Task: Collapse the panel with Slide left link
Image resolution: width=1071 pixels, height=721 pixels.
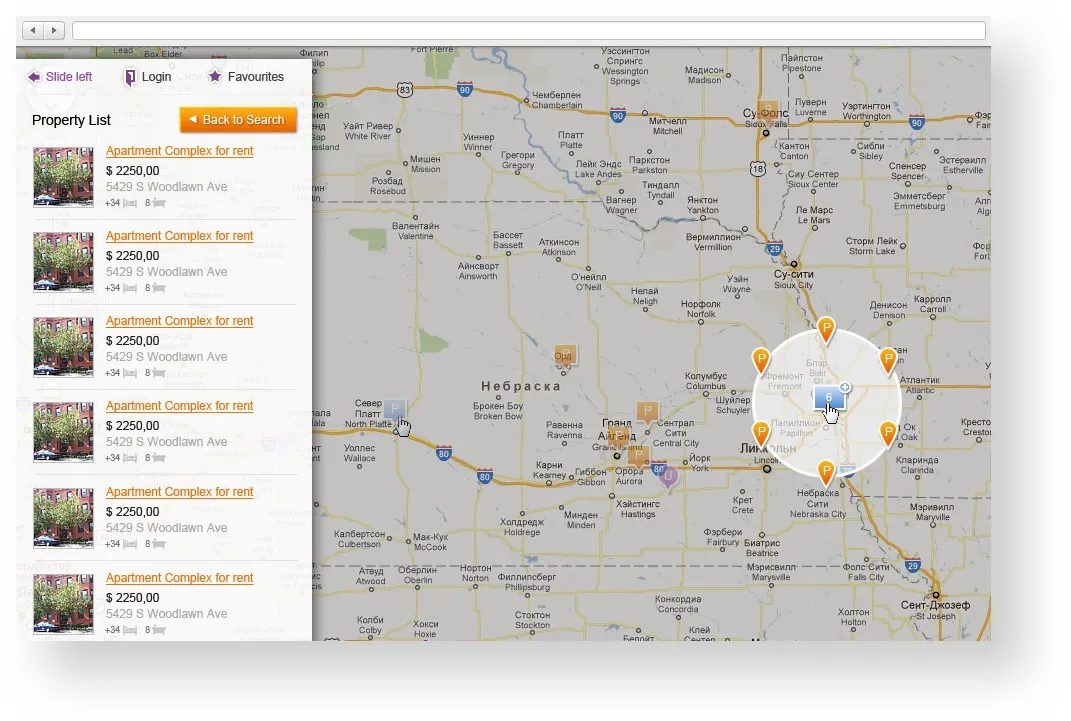Action: pyautogui.click(x=68, y=76)
